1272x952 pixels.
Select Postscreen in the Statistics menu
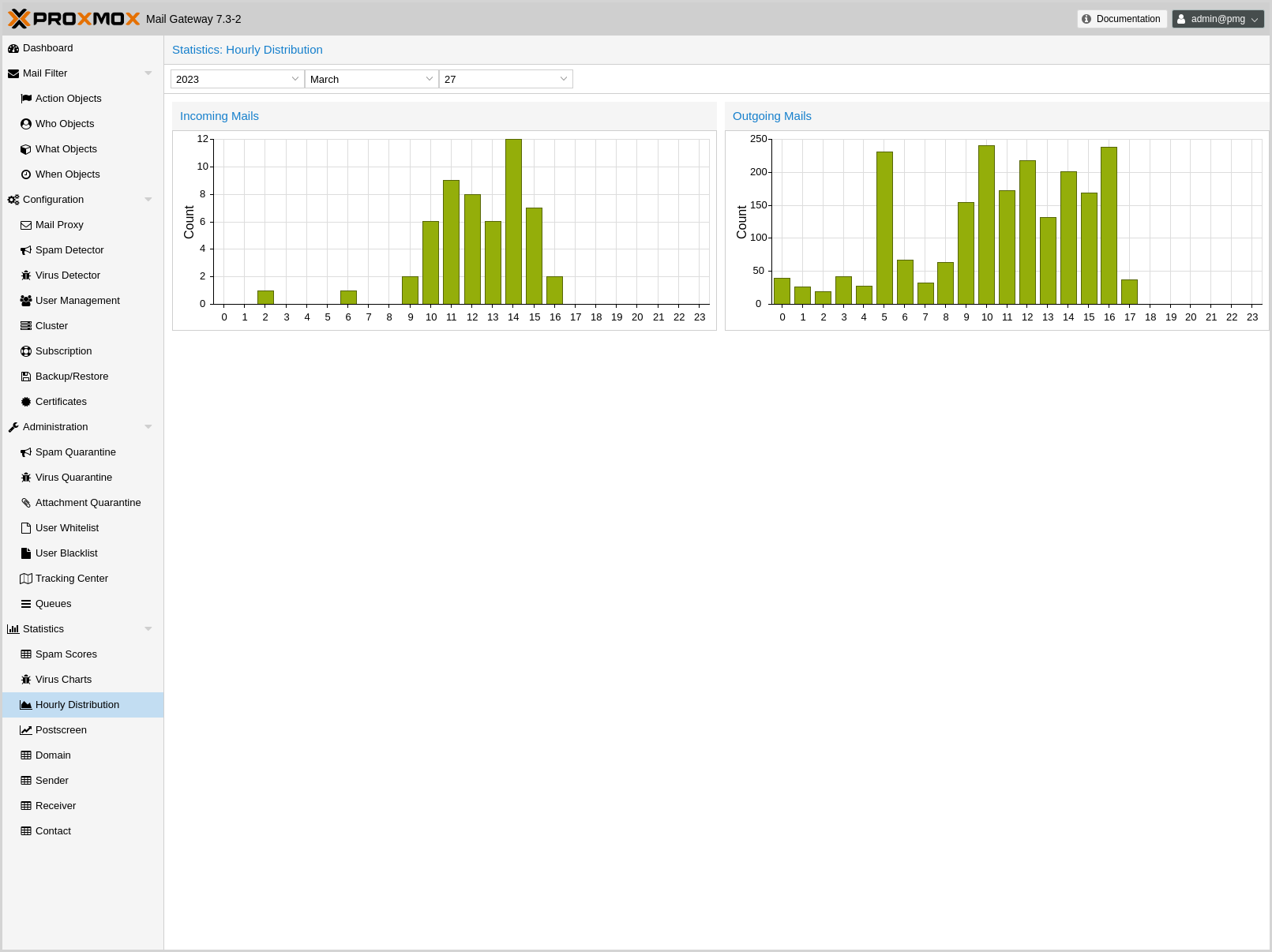(x=61, y=730)
